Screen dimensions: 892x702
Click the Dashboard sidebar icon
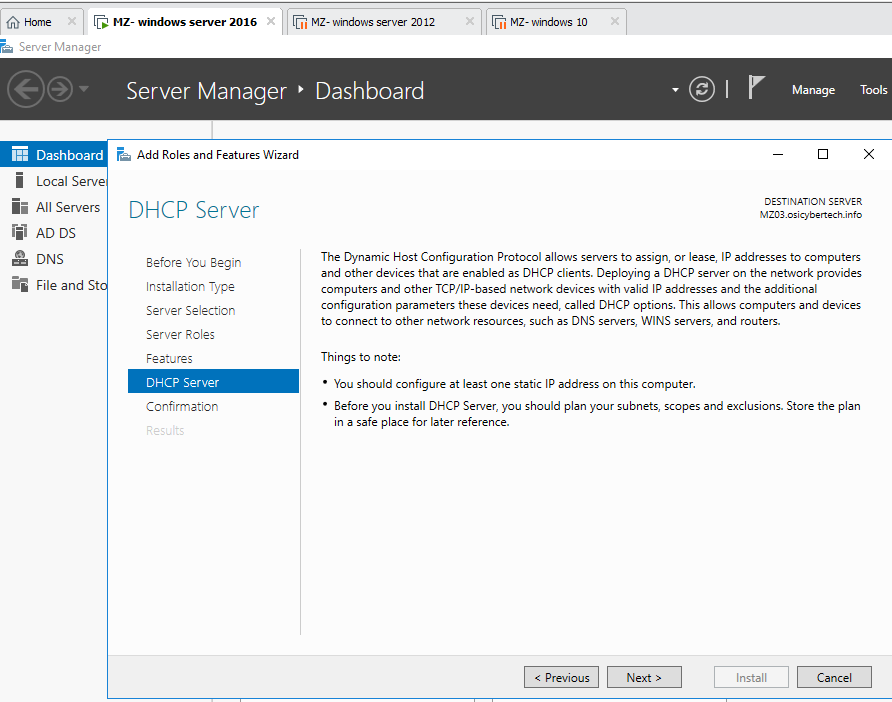click(x=20, y=154)
